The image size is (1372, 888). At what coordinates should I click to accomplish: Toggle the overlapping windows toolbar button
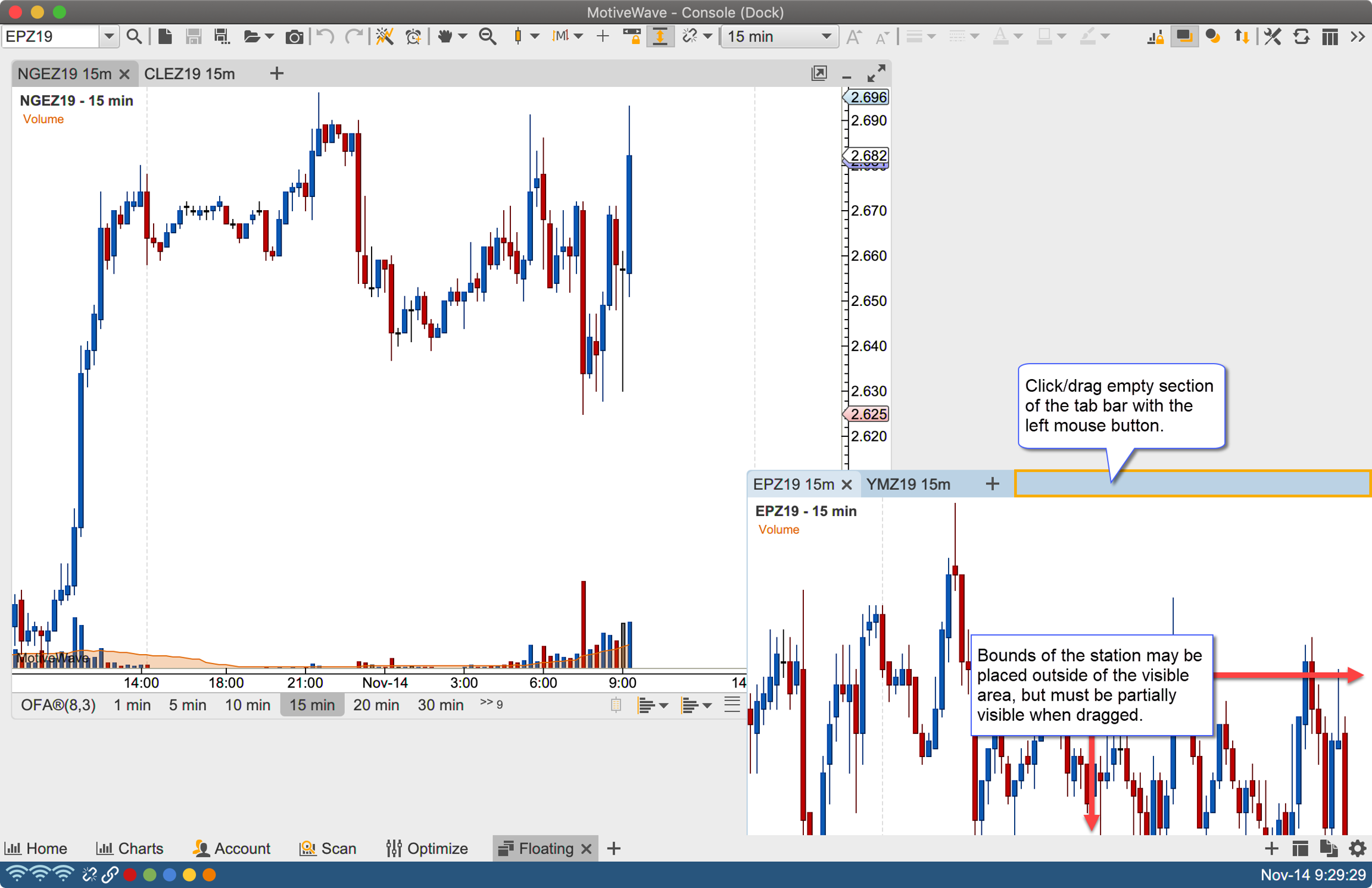[x=1184, y=37]
